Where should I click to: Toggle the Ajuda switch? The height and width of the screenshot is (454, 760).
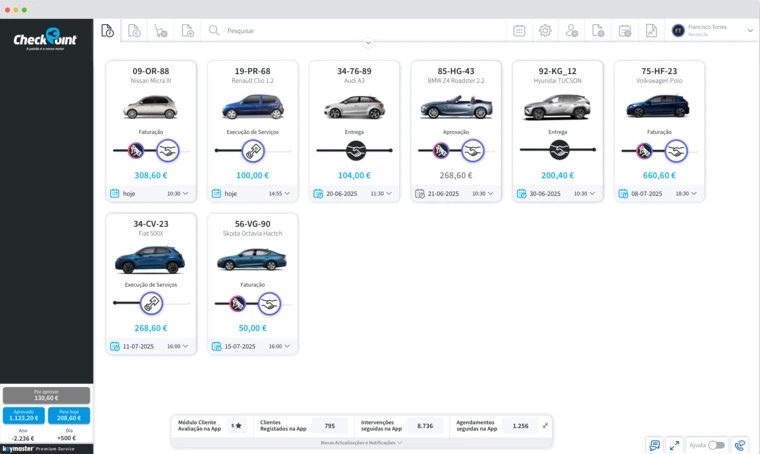coord(716,445)
